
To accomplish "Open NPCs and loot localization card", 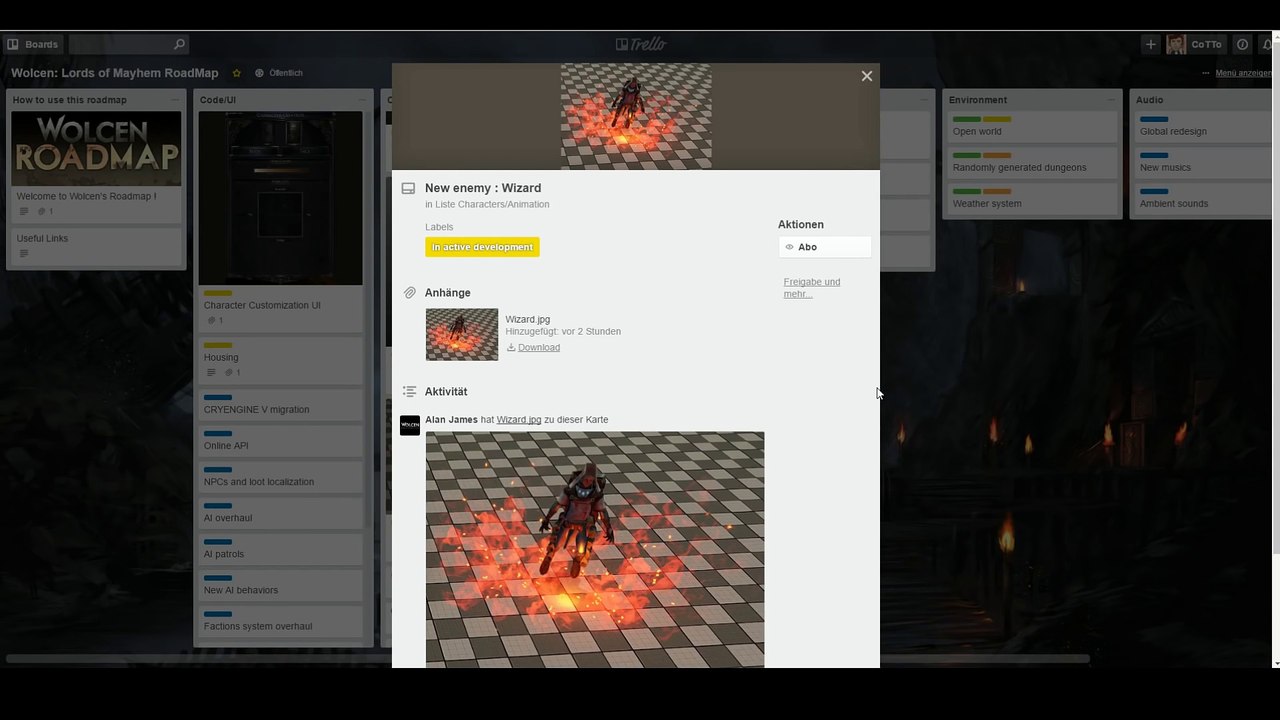I will click(x=280, y=477).
